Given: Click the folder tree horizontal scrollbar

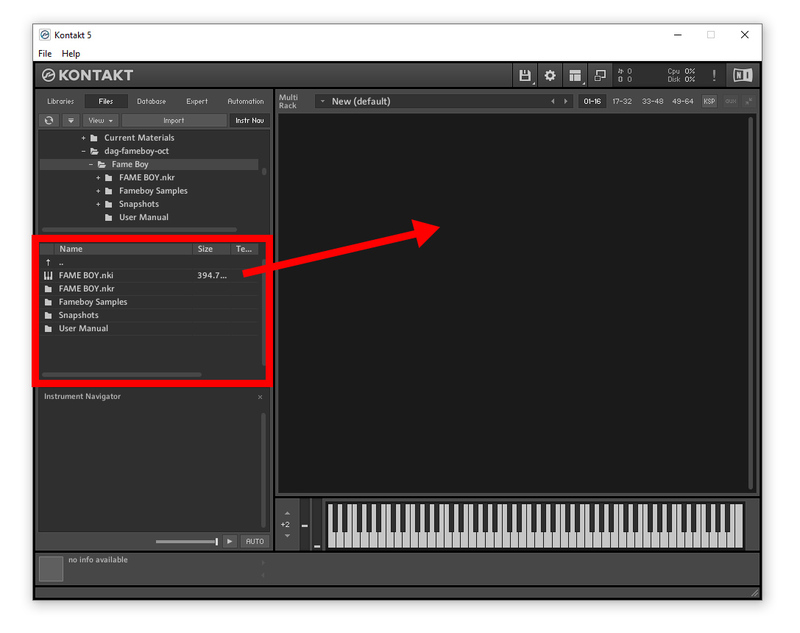Looking at the screenshot, I should point(139,230).
